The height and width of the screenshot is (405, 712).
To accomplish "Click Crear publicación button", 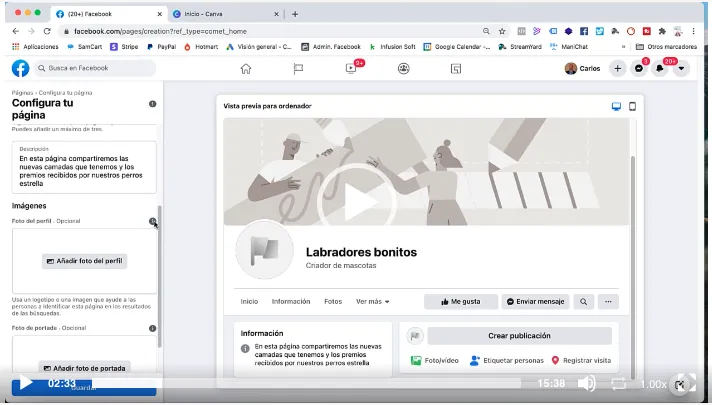I will click(519, 336).
